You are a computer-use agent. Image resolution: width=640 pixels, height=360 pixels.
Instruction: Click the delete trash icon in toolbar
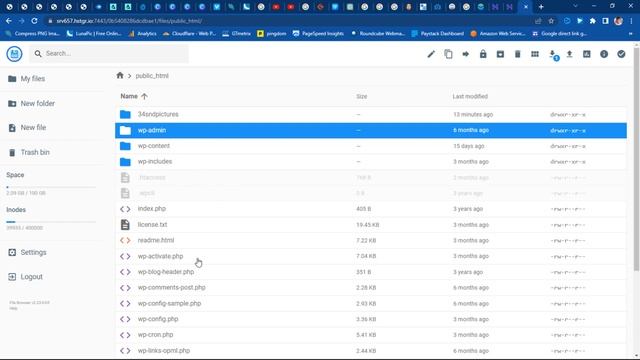coord(517,54)
